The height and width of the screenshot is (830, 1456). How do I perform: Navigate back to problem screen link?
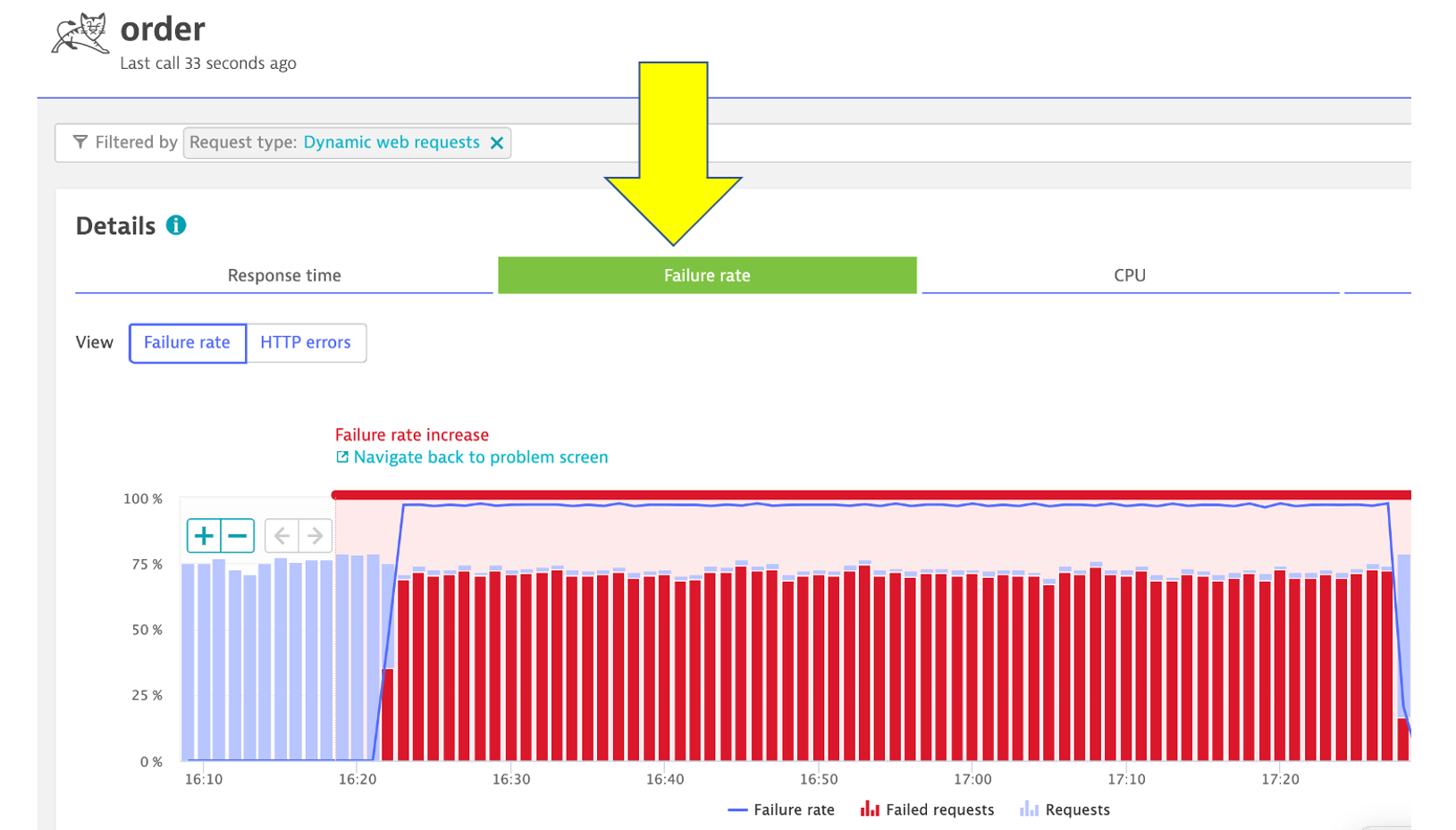click(x=481, y=457)
